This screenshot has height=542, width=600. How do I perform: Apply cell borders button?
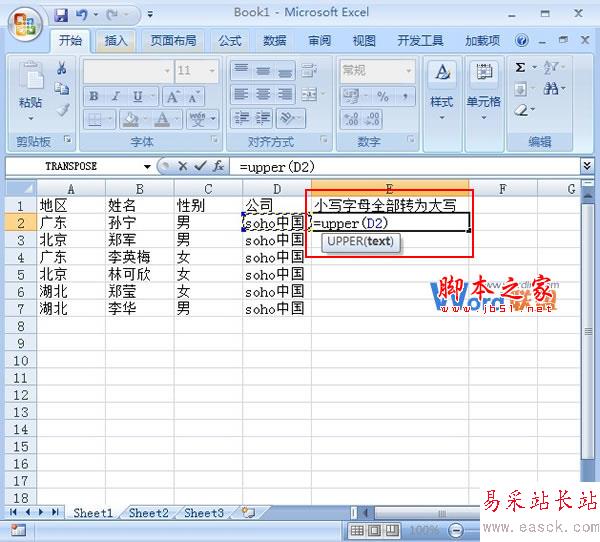(95, 120)
